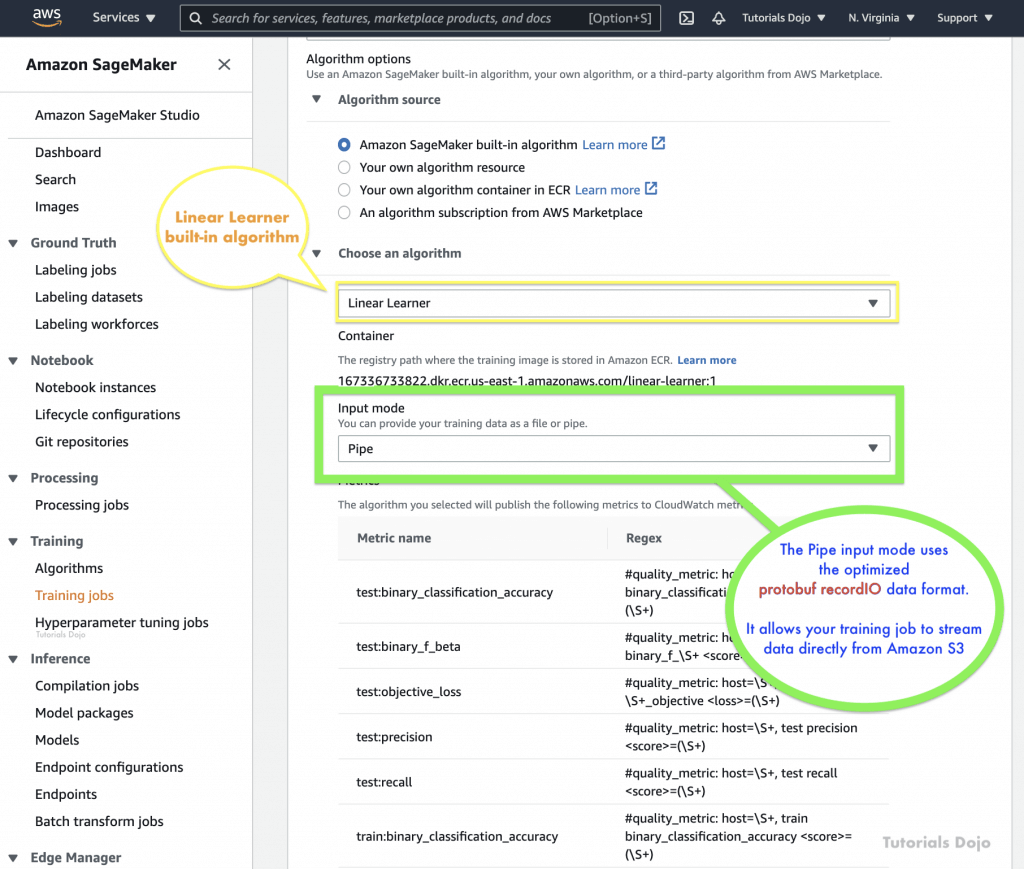Collapse the Edge Manager sidebar group
Image resolution: width=1024 pixels, height=869 pixels.
[13, 858]
